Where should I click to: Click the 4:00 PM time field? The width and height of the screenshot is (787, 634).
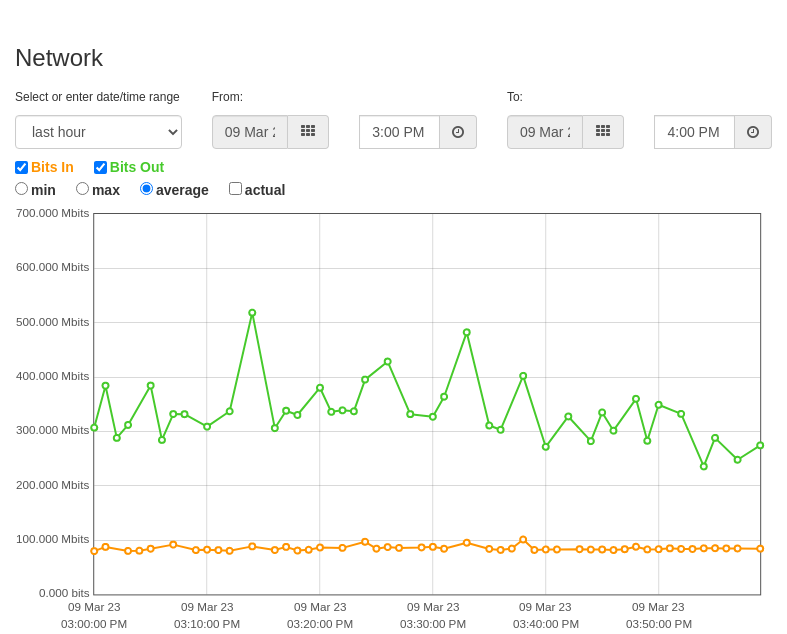[695, 132]
